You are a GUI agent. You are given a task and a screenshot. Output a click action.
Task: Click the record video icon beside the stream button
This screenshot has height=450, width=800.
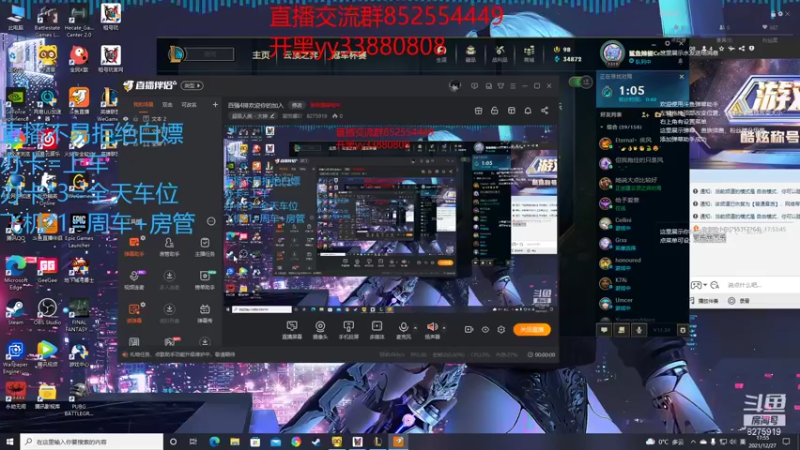tap(468, 330)
